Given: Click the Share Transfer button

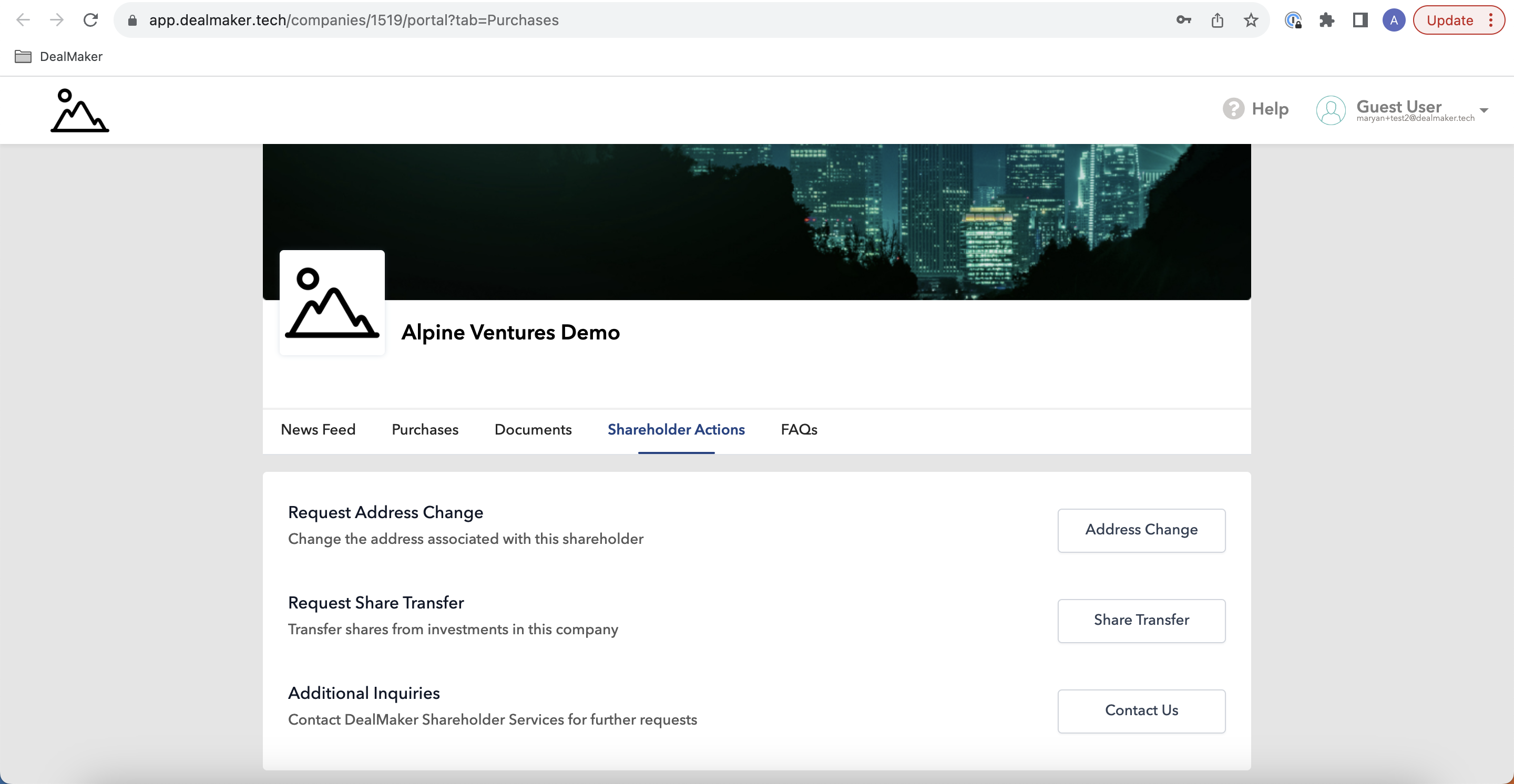Looking at the screenshot, I should pos(1141,620).
